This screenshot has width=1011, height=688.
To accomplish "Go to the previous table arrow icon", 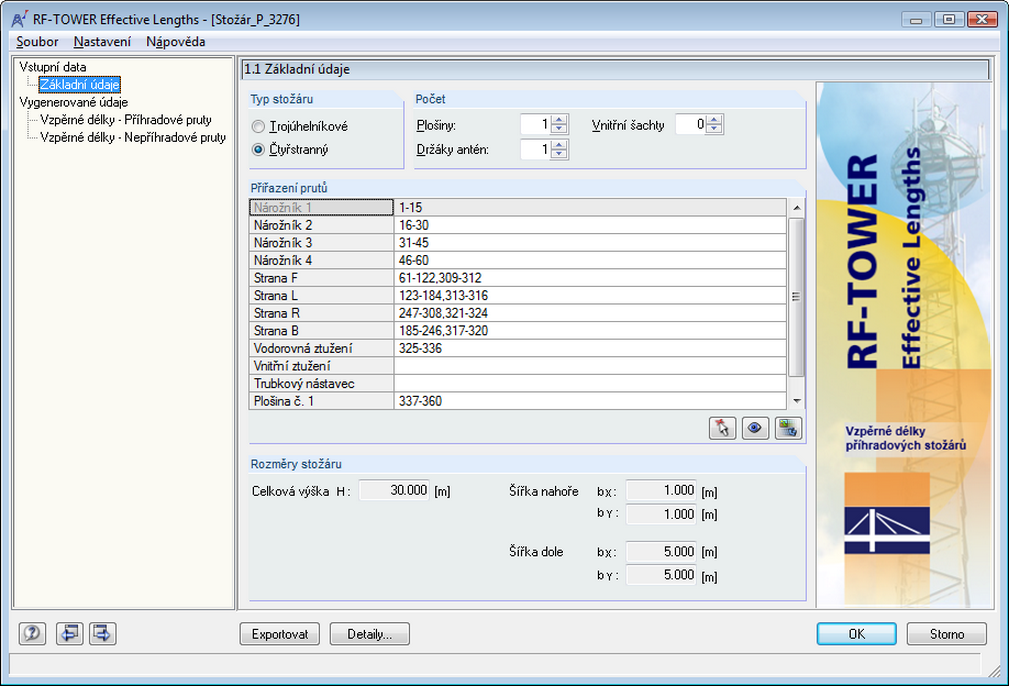I will pos(70,634).
